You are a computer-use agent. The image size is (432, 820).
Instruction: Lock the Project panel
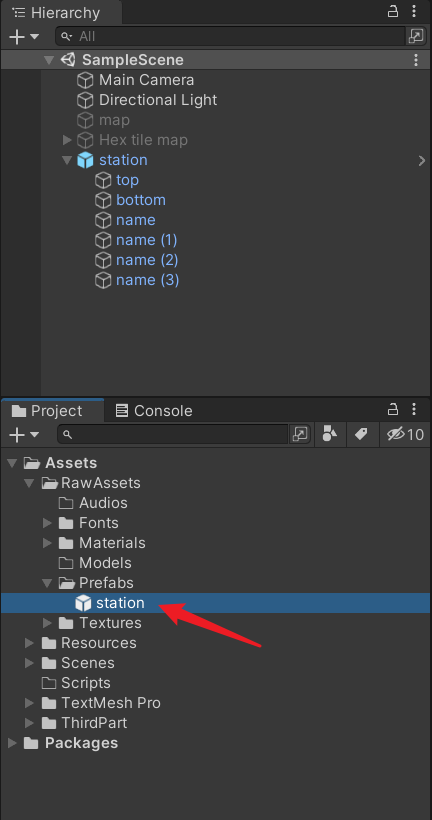tap(393, 409)
